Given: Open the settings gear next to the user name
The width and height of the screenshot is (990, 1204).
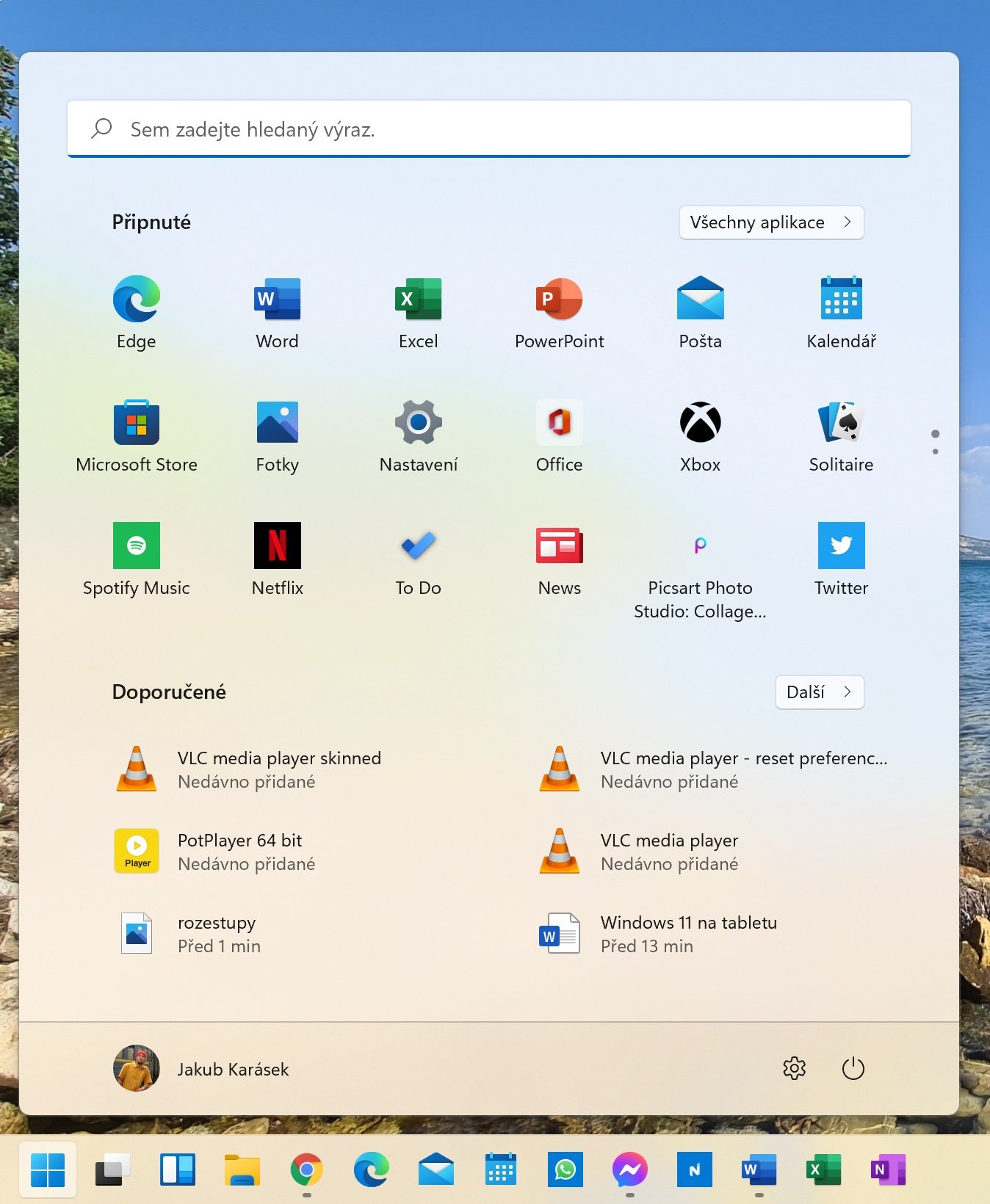Looking at the screenshot, I should tap(795, 1068).
